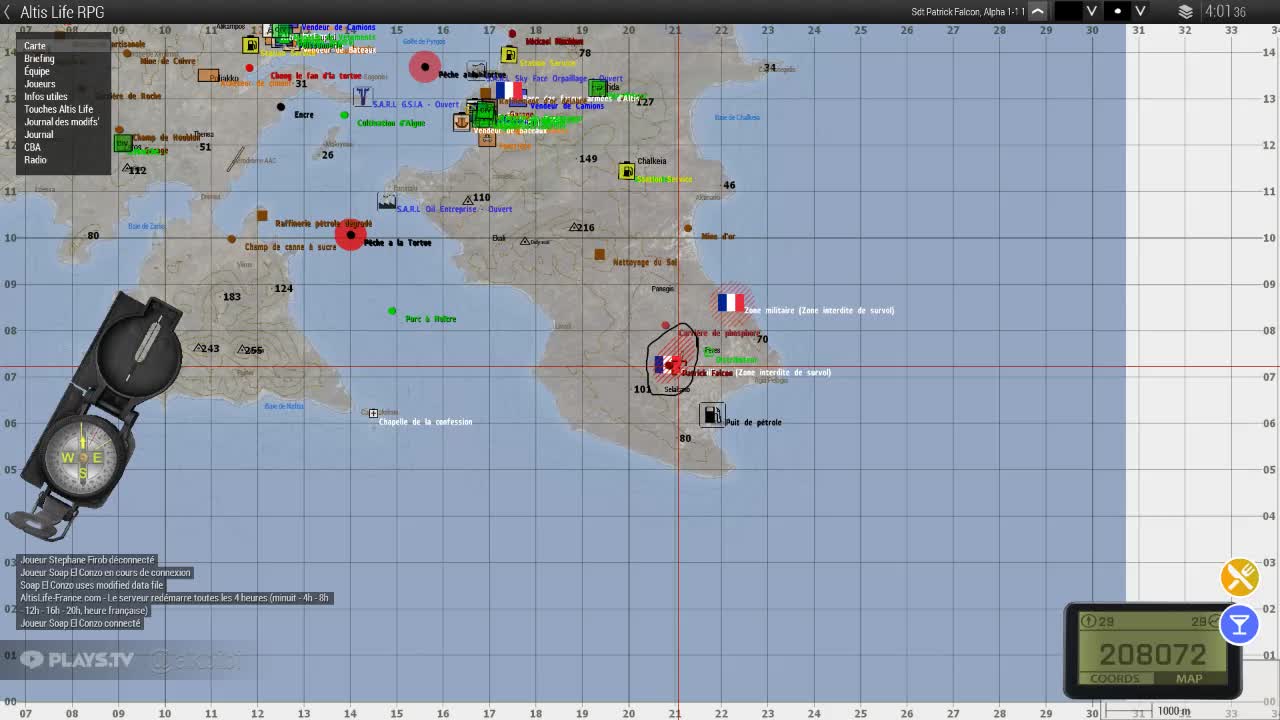Screen dimensions: 1280x720
Task: Click the map layers stack icon
Action: (1186, 12)
